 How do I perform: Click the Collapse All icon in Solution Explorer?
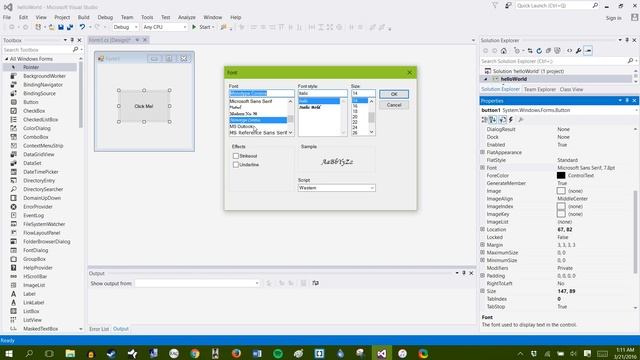click(548, 51)
